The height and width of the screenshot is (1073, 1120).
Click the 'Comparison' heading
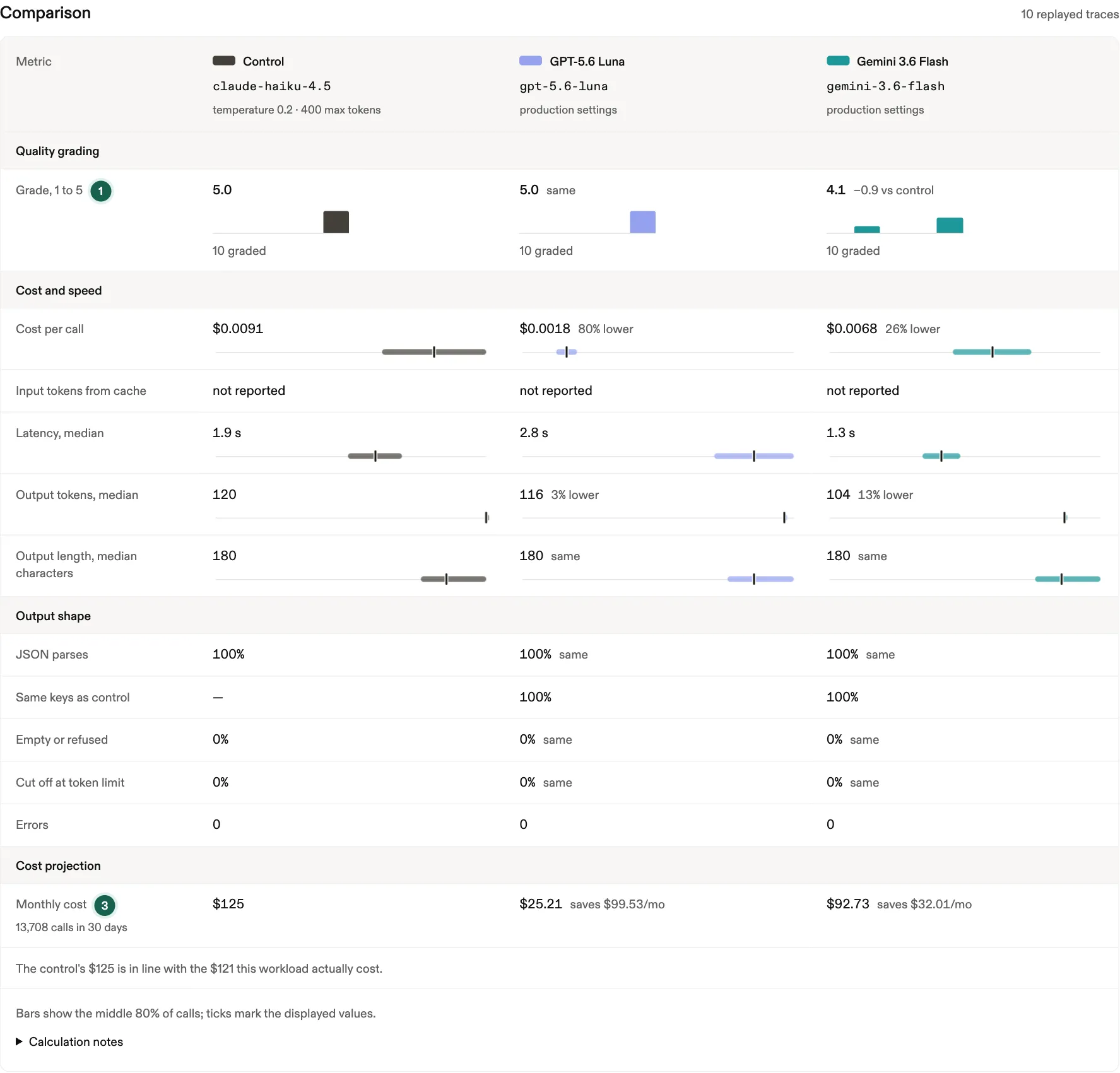pos(45,13)
